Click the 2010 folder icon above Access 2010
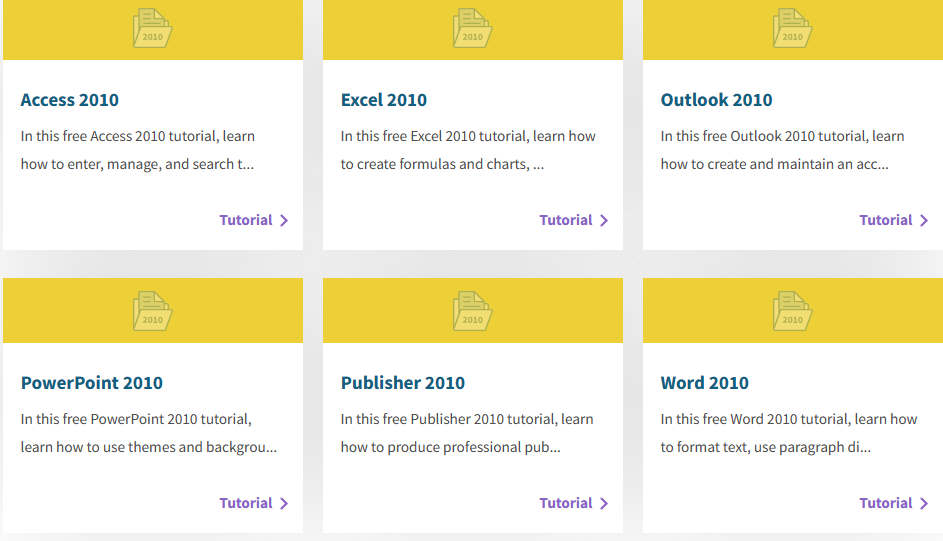943x541 pixels. [x=152, y=28]
